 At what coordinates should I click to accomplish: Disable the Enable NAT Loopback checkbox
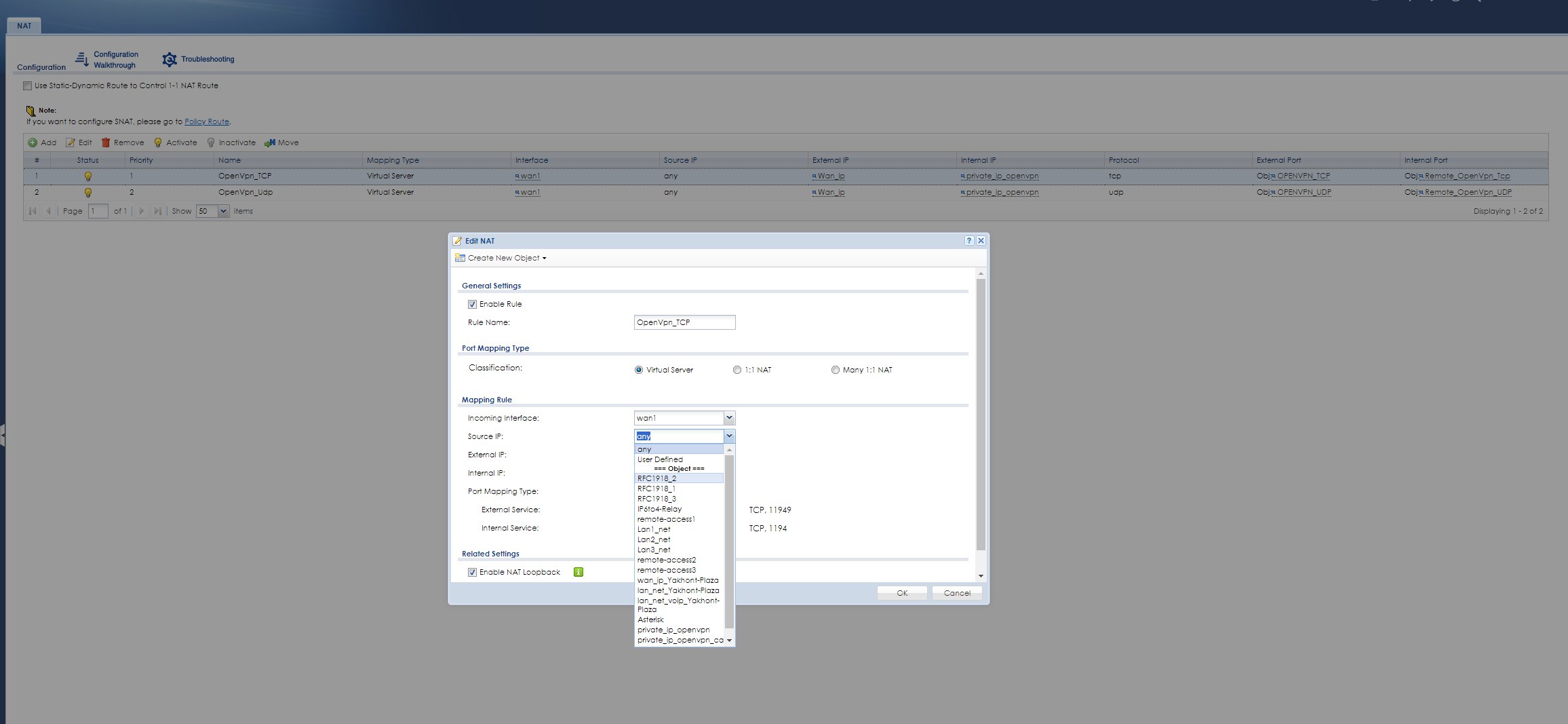472,572
